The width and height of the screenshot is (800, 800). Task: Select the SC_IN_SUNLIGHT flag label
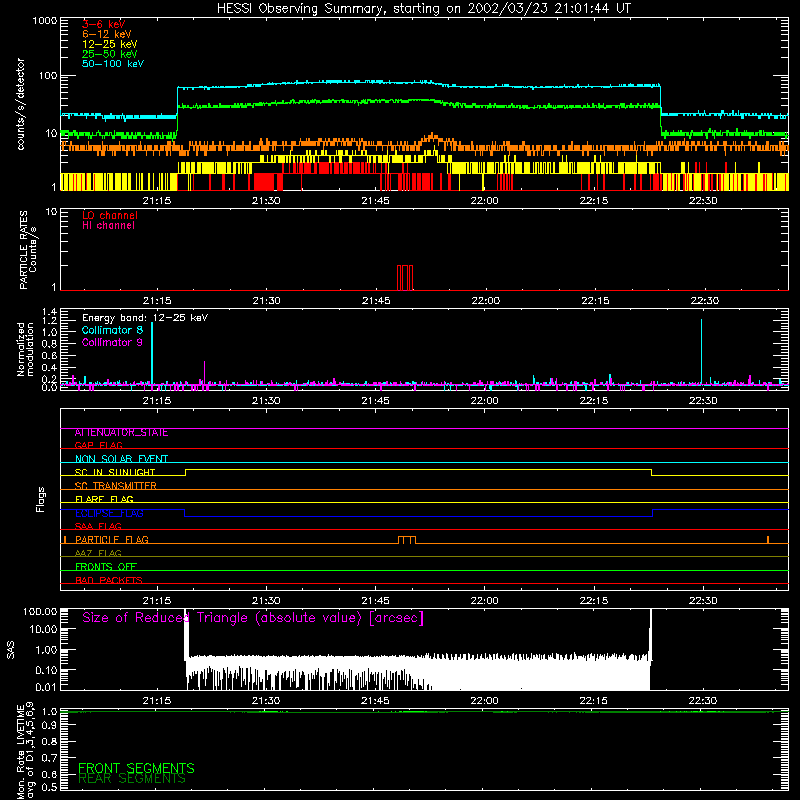(x=115, y=472)
